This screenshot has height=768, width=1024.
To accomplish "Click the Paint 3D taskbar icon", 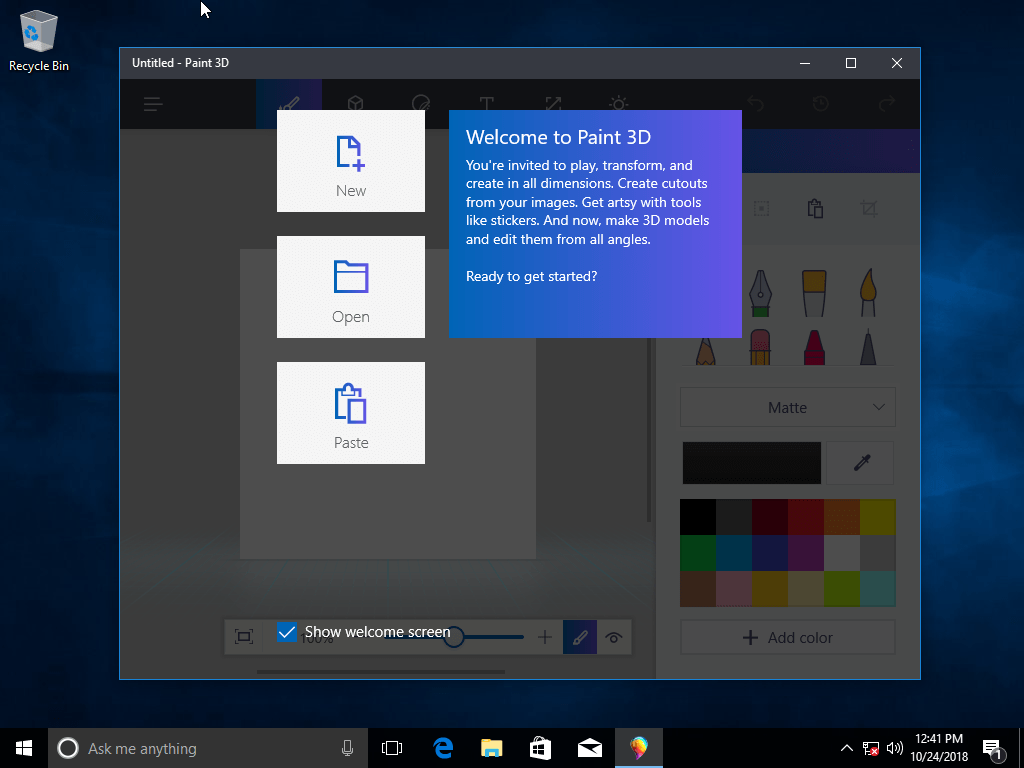I will pos(639,748).
